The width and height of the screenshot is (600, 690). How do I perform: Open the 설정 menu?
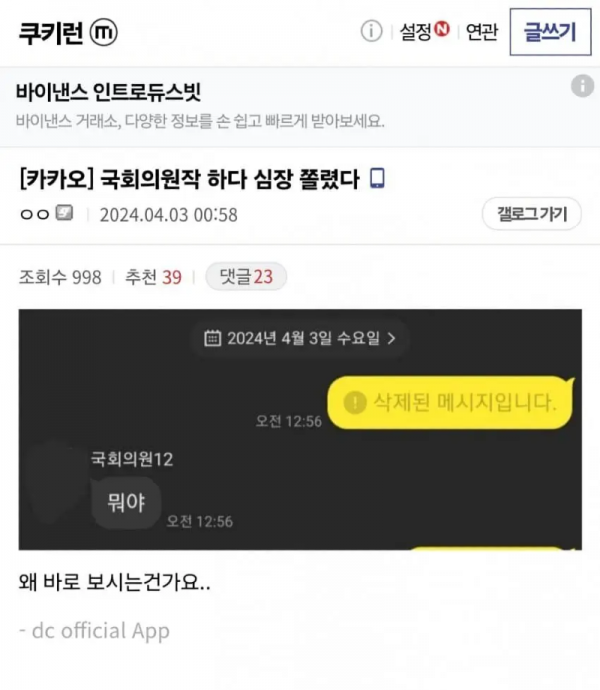(415, 32)
